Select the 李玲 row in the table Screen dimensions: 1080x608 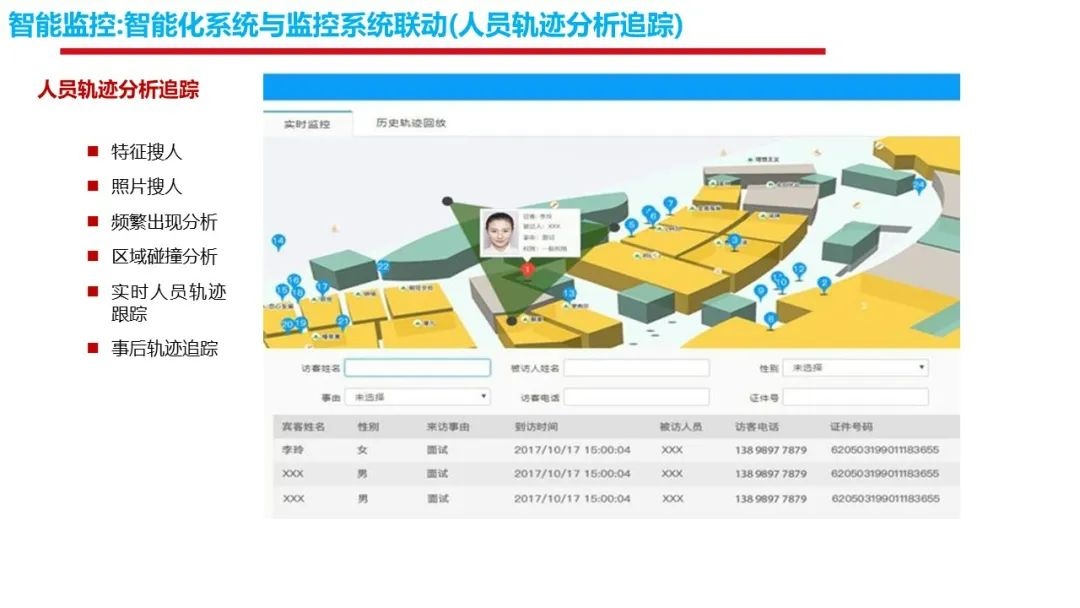click(500, 449)
